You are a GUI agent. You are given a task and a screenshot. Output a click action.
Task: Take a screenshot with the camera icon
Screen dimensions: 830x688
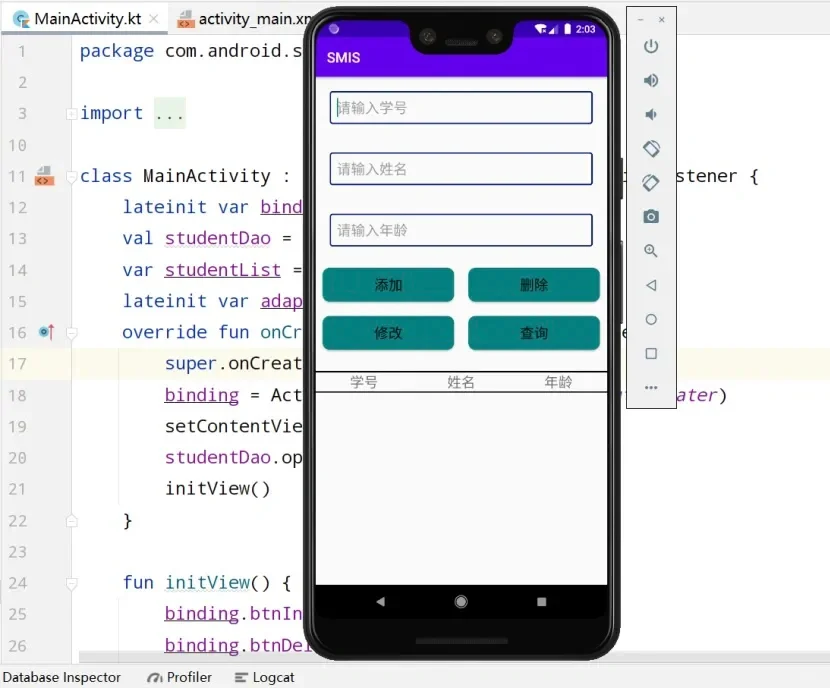tap(650, 216)
